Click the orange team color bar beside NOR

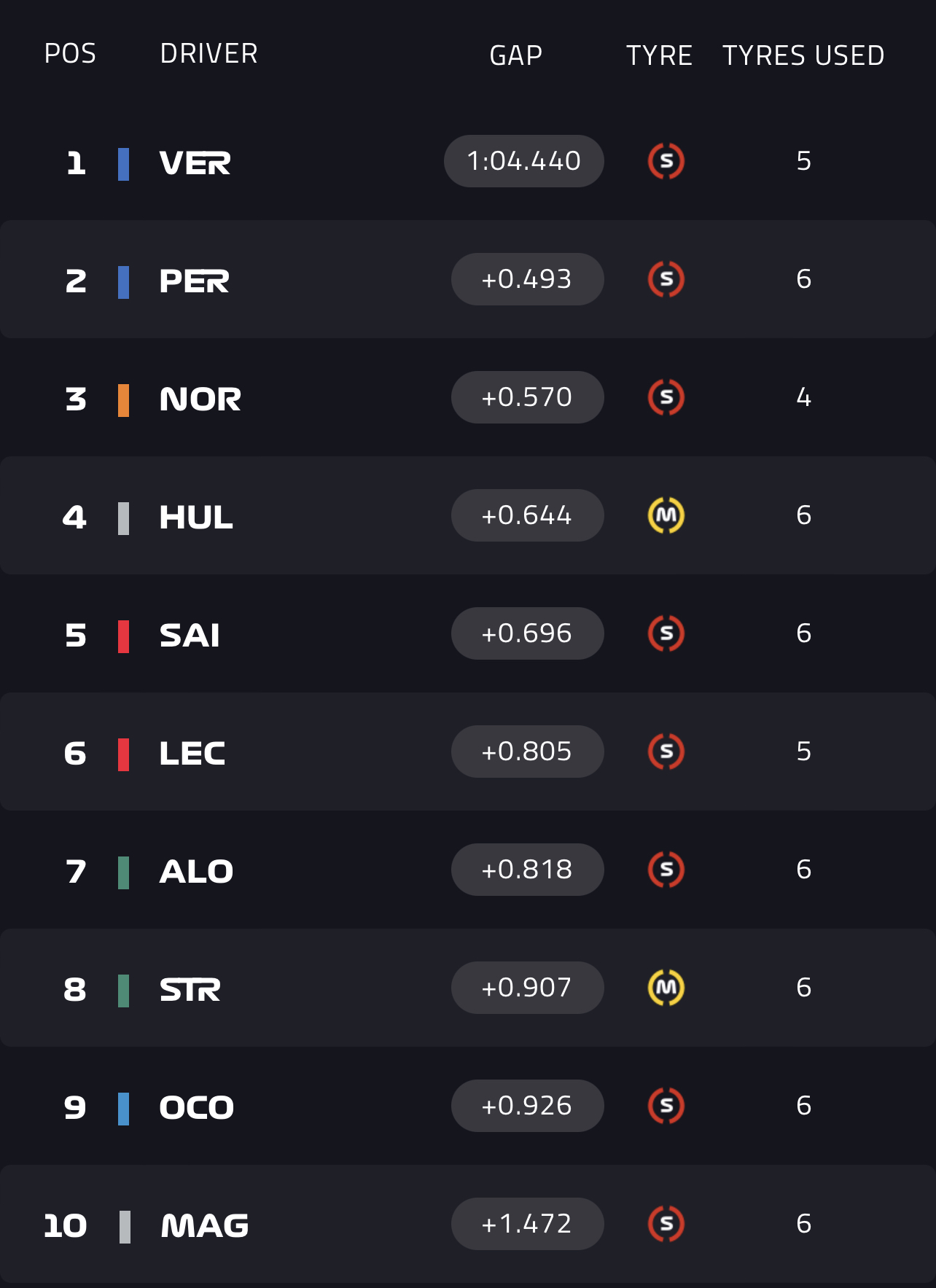pyautogui.click(x=124, y=400)
